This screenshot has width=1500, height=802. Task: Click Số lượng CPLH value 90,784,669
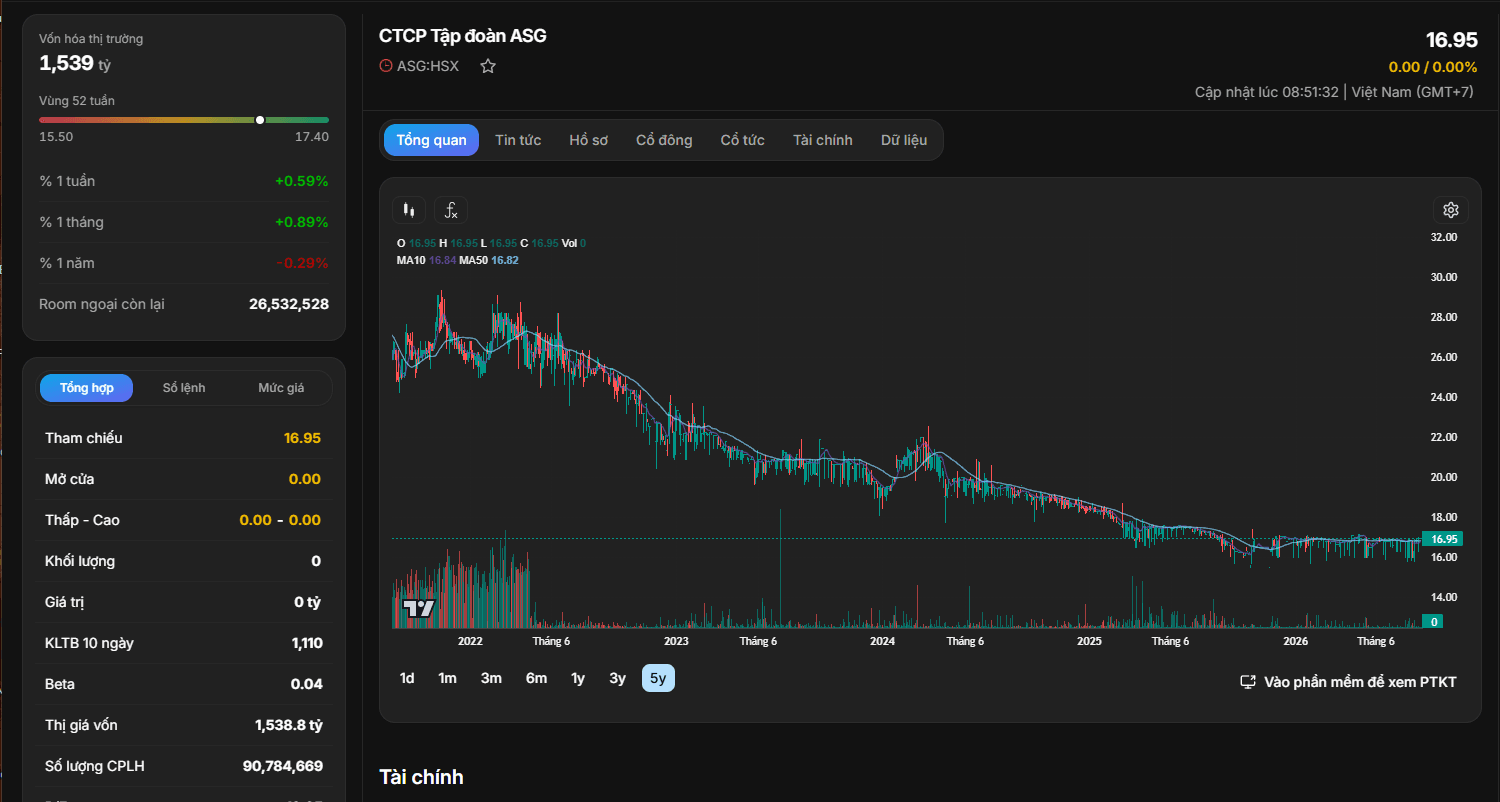[283, 766]
